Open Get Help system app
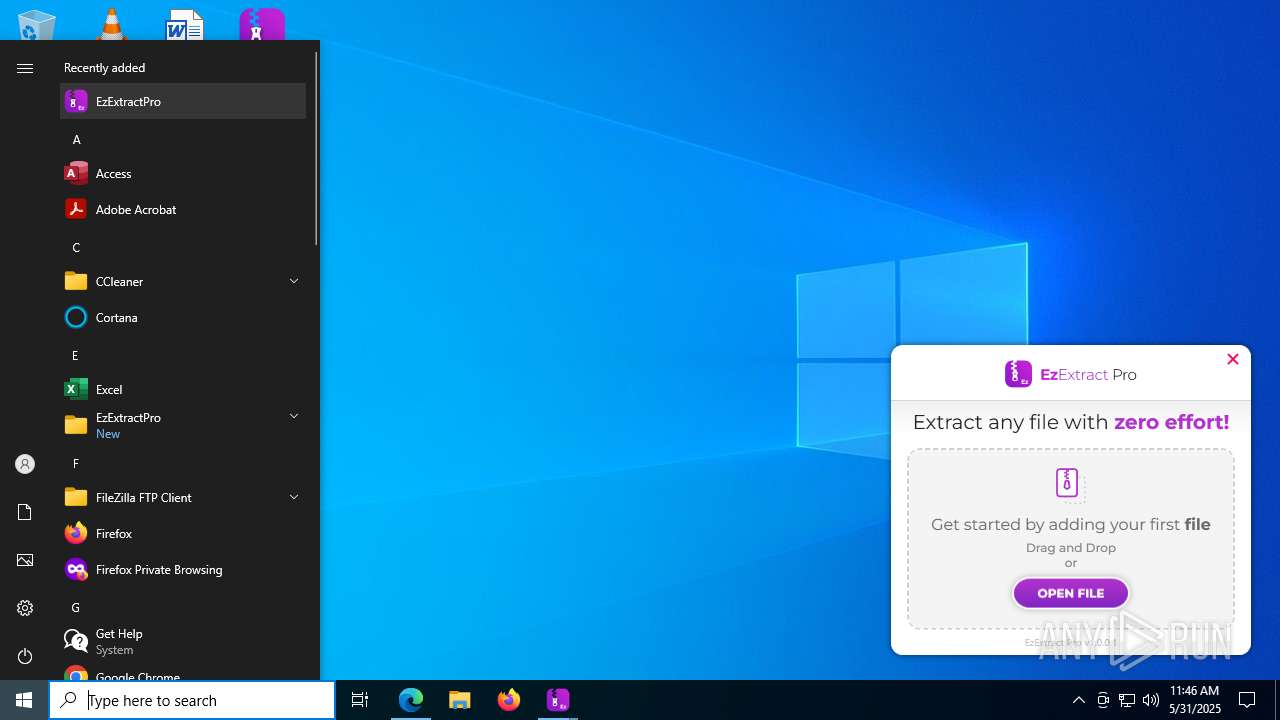Screen dimensions: 1280x720 coord(183,641)
